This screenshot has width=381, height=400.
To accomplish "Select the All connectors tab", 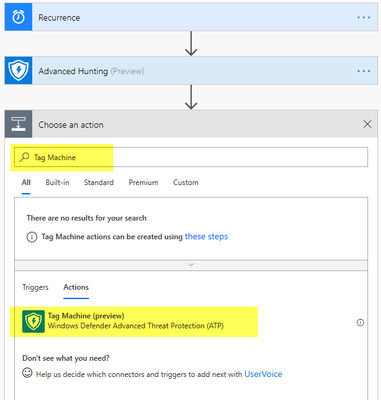I will 26,183.
